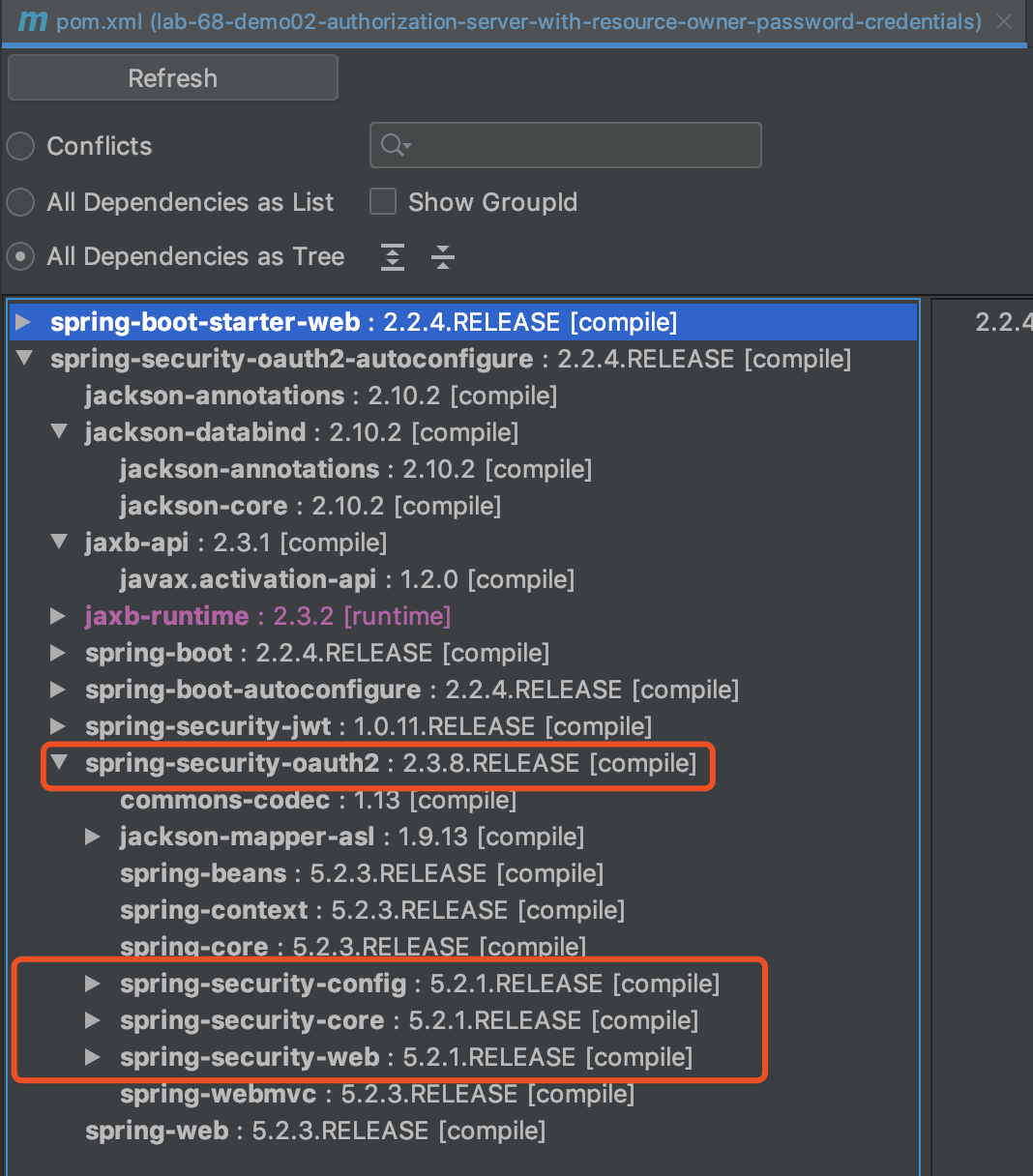
Task: Click the Collapse All tree icon
Action: tap(443, 257)
